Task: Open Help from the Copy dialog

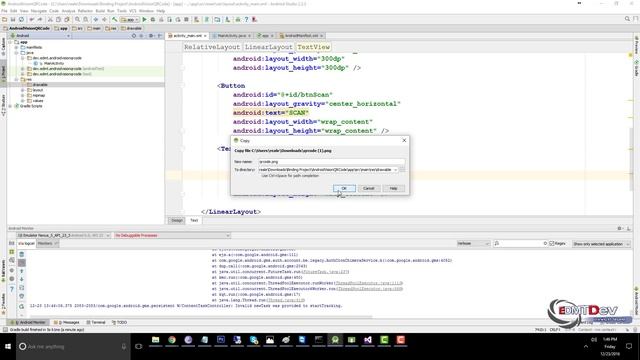Action: pyautogui.click(x=393, y=188)
